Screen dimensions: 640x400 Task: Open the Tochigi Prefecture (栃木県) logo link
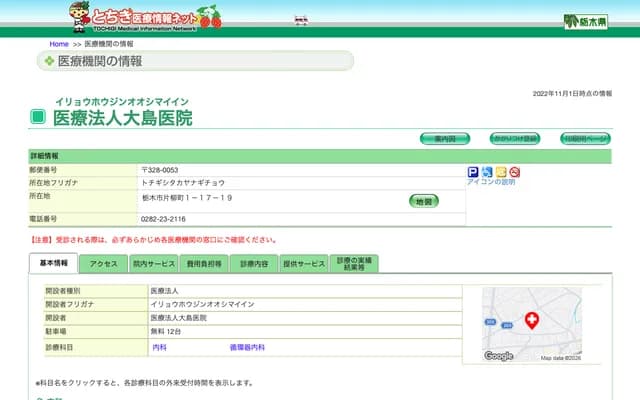click(586, 22)
